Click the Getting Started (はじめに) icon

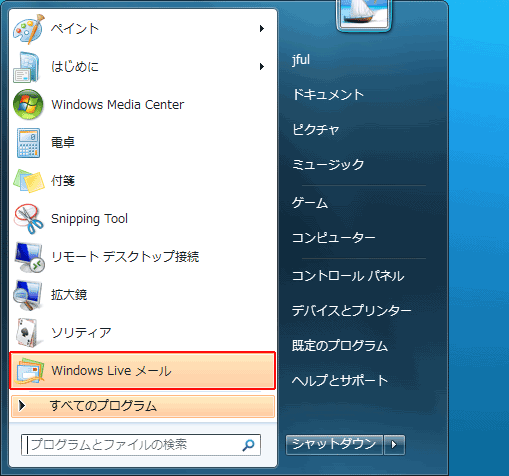click(27, 67)
